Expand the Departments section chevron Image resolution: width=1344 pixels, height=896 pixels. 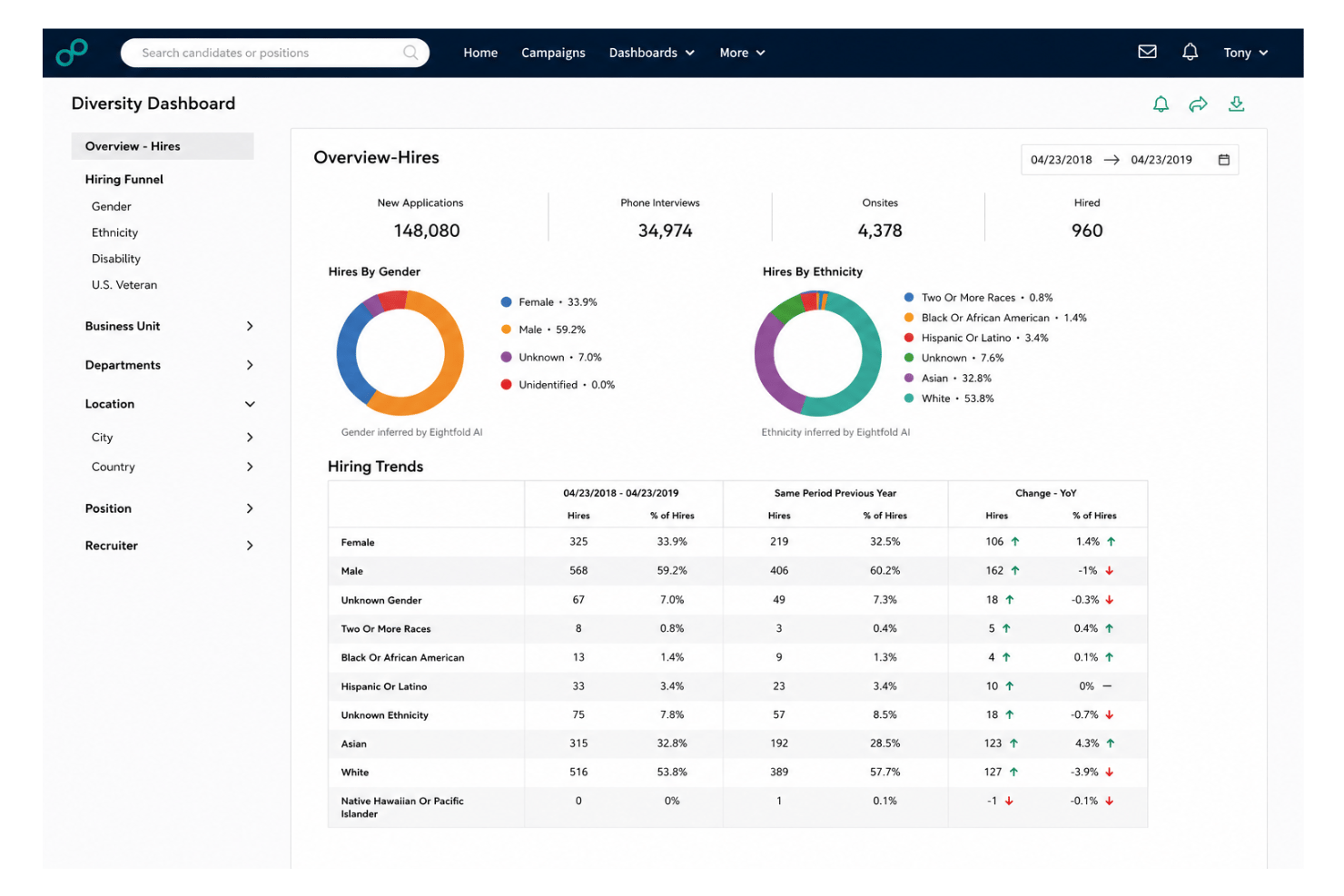coord(250,365)
